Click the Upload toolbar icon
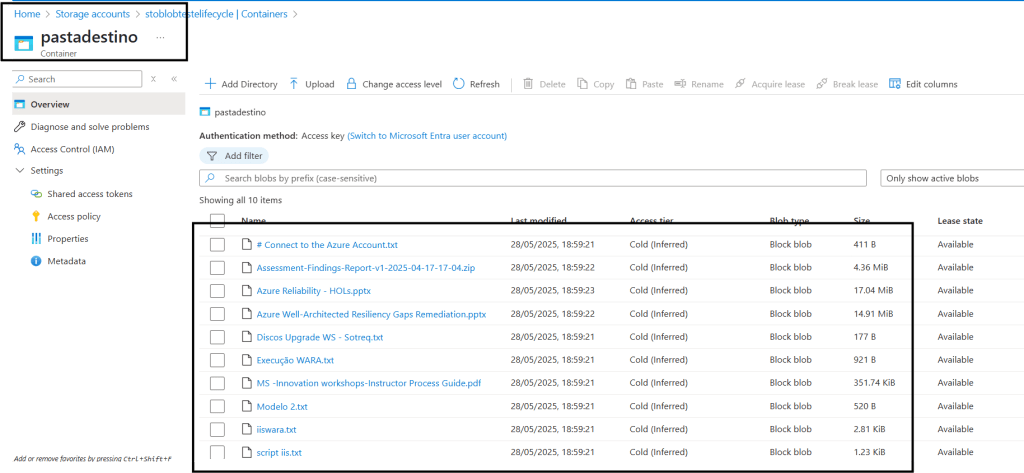The width and height of the screenshot is (1024, 473). (x=294, y=84)
